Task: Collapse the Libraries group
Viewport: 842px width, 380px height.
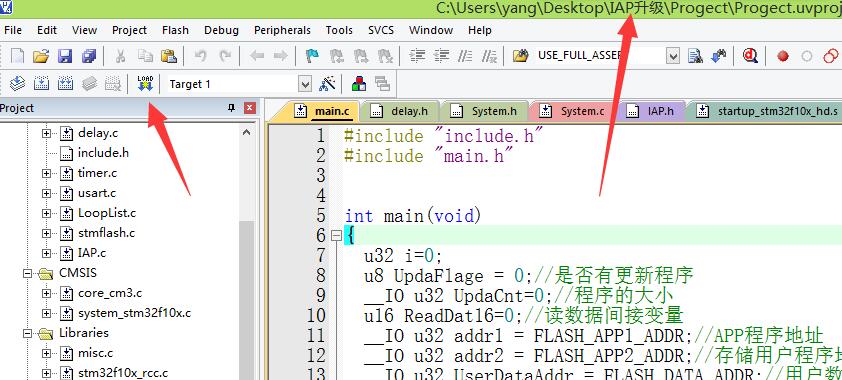Action: click(x=28, y=333)
